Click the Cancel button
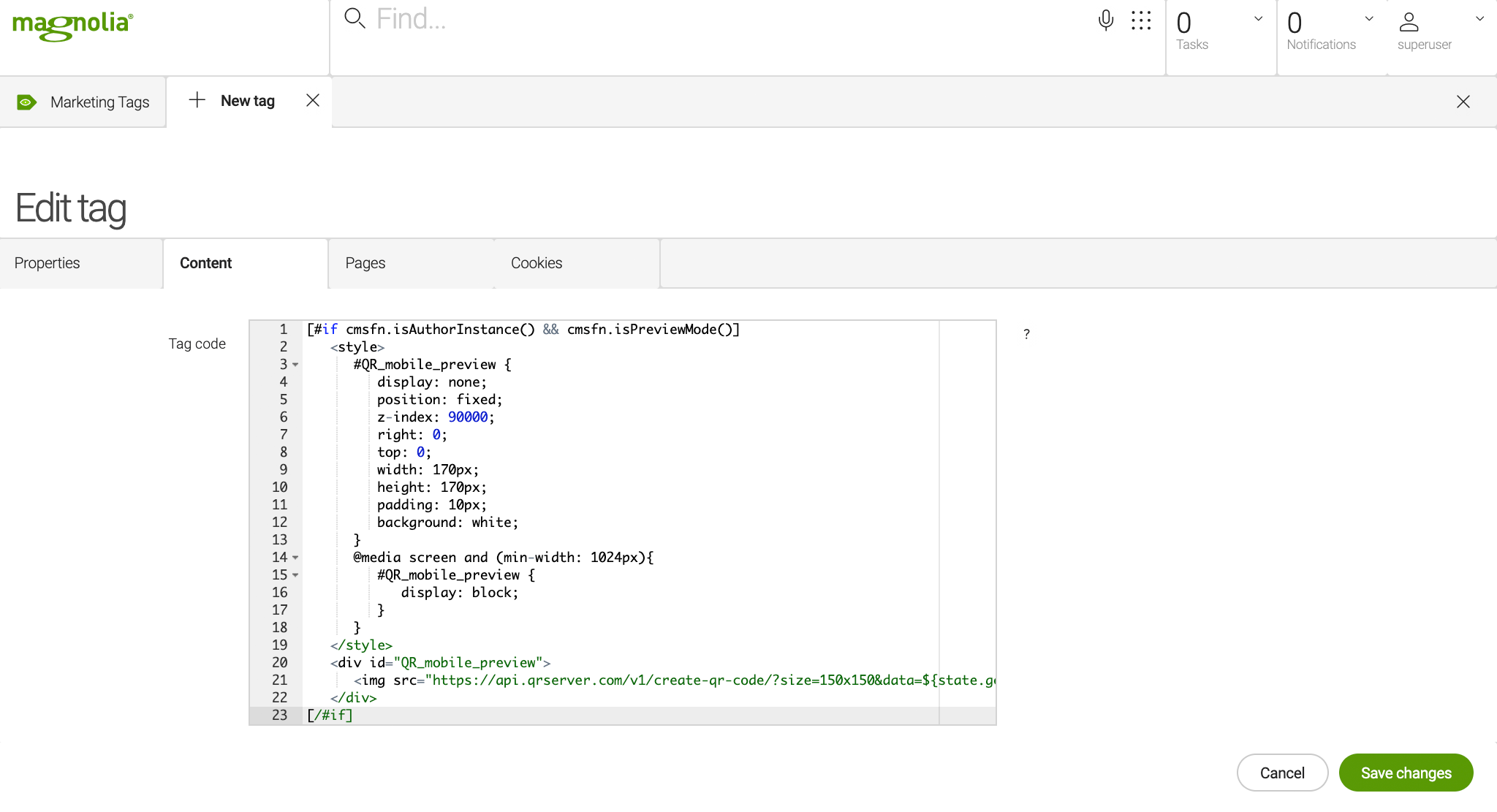The image size is (1497, 812). [x=1283, y=773]
